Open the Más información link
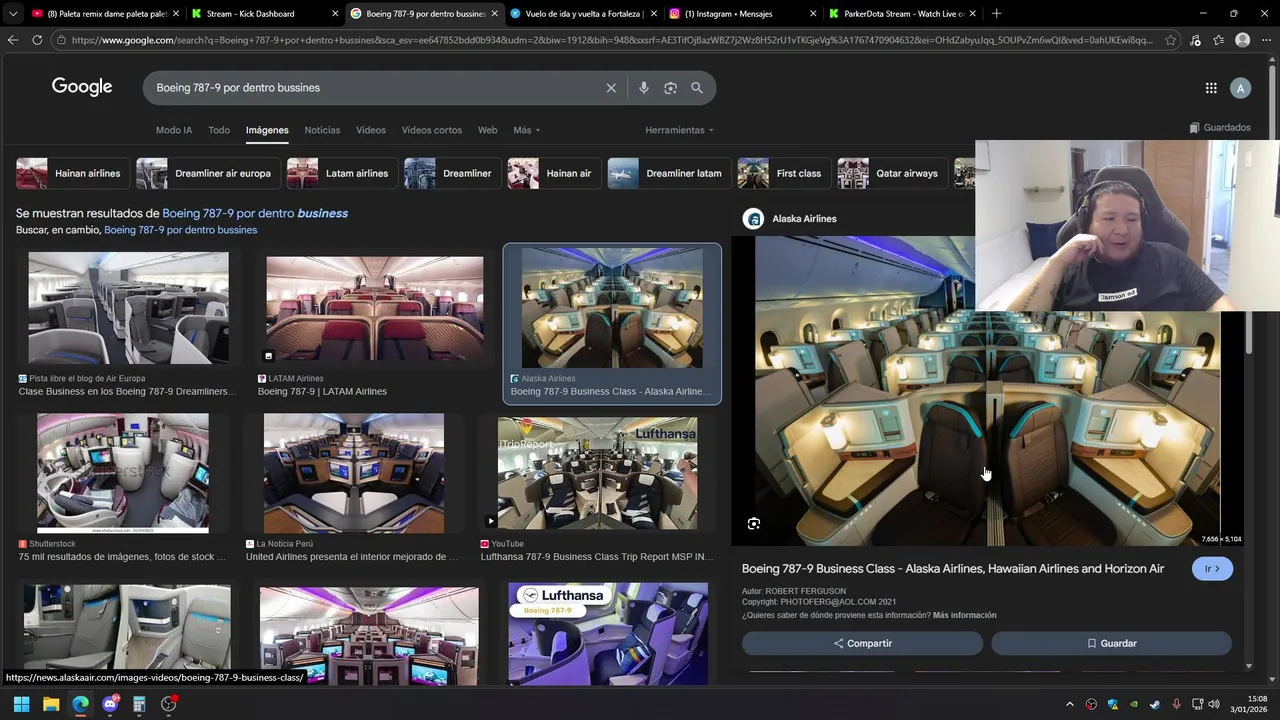 (x=964, y=615)
